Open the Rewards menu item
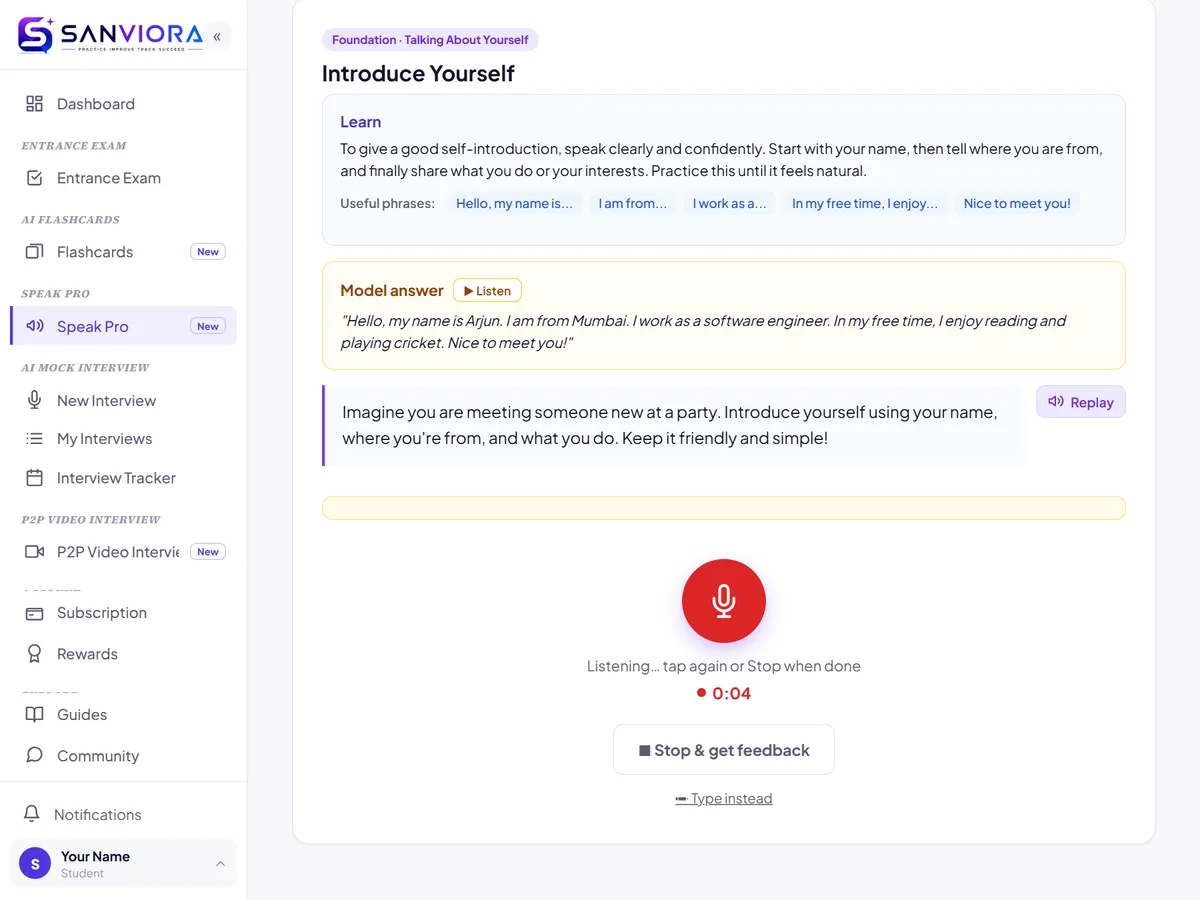 [x=124, y=654]
